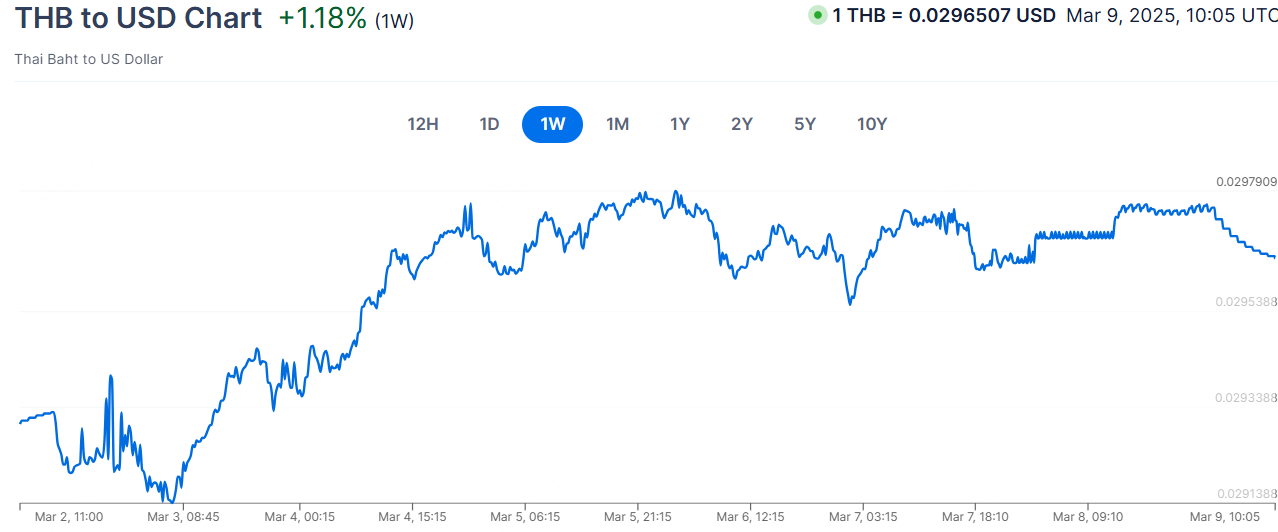The image size is (1278, 532).
Task: Select the 2Y time range
Action: coord(742,125)
